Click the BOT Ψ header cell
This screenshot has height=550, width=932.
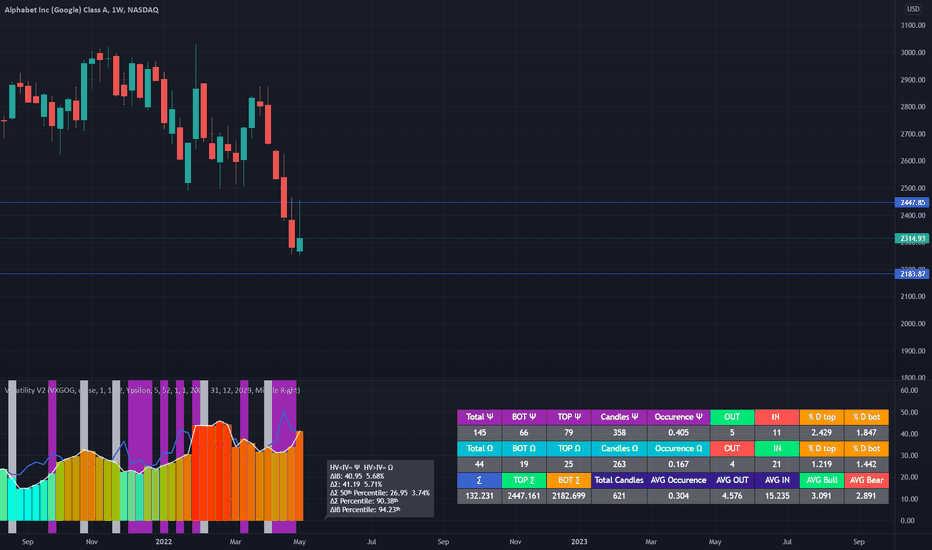[524, 417]
